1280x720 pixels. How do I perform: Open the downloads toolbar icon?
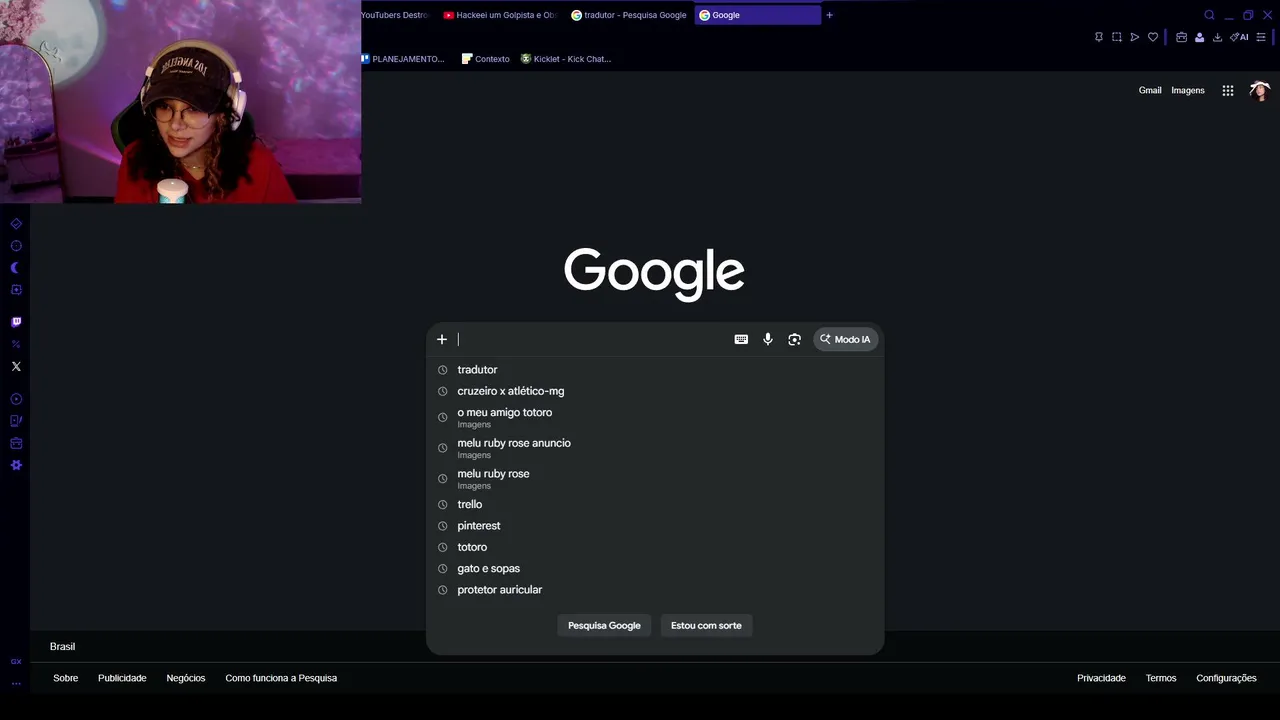click(1217, 37)
